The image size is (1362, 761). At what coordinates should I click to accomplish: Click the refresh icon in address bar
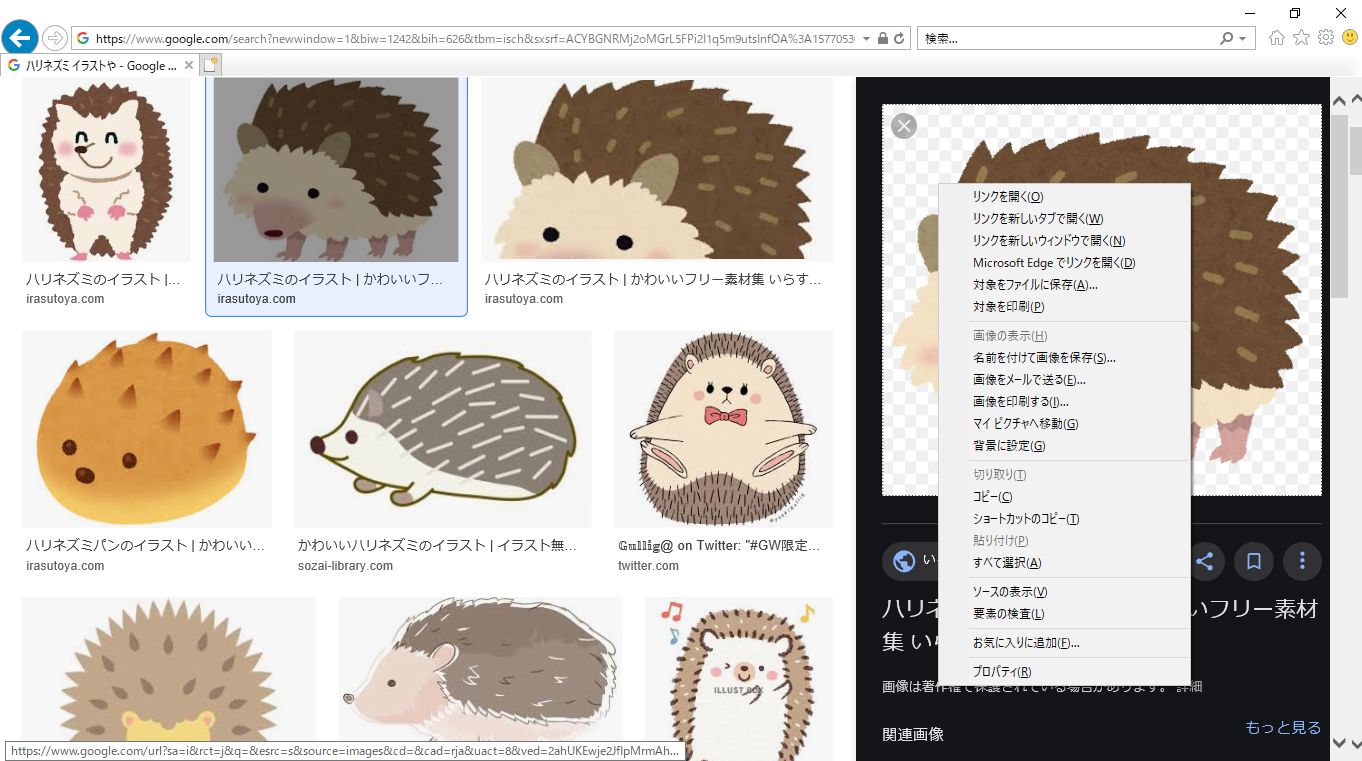pos(899,38)
